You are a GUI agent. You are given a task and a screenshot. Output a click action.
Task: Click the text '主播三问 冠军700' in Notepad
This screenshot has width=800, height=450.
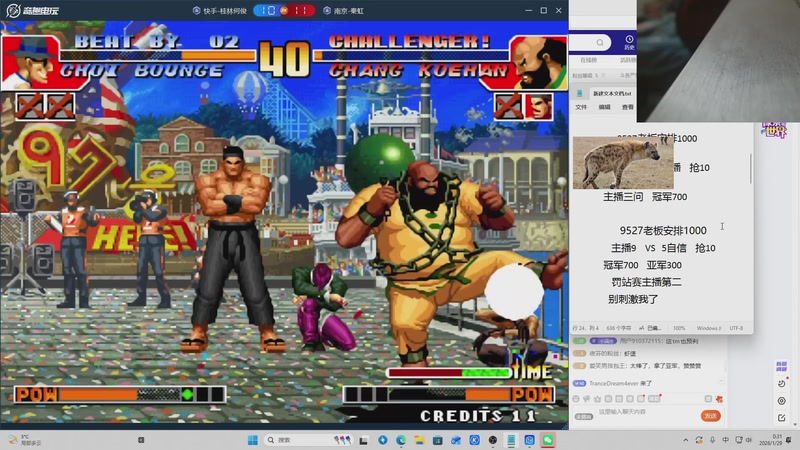point(645,196)
